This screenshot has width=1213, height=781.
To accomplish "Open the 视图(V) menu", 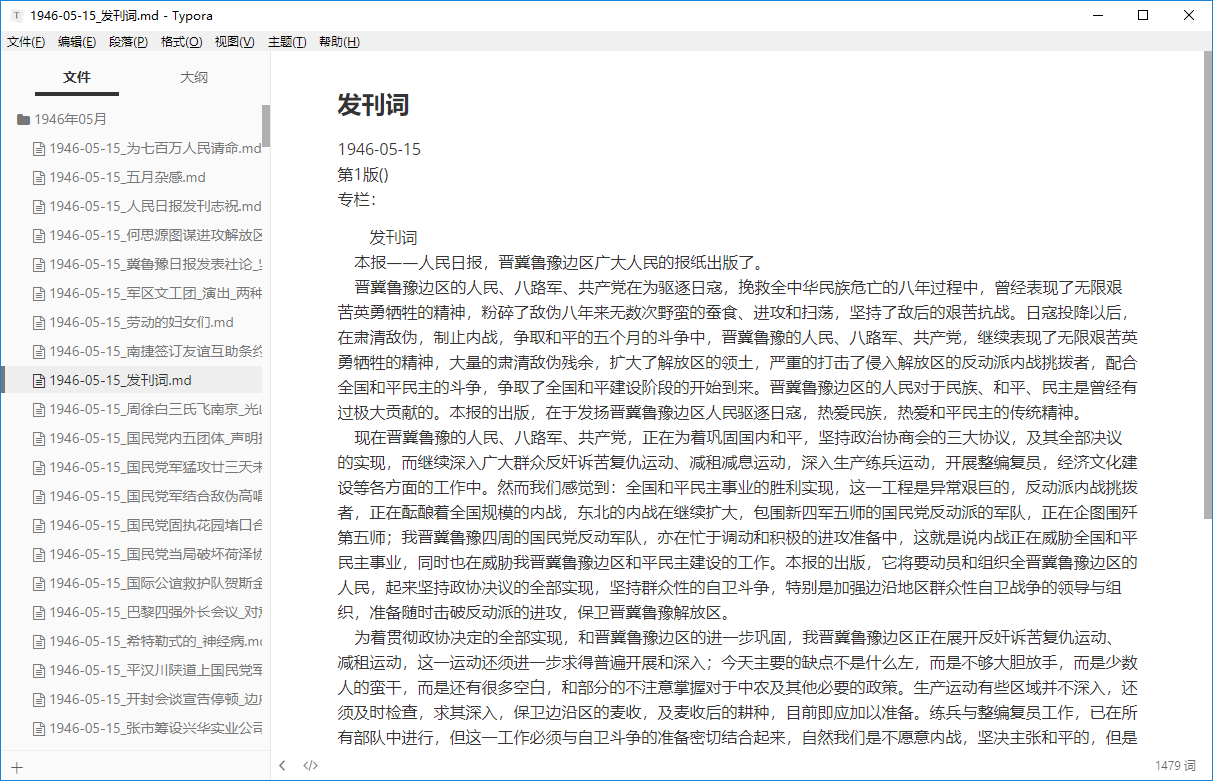I will pos(234,42).
